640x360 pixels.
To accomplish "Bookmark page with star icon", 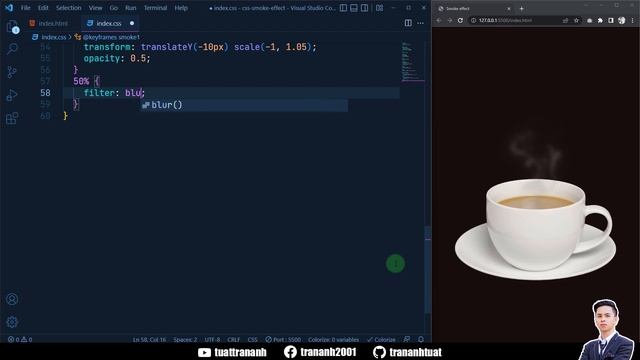I will (576, 20).
